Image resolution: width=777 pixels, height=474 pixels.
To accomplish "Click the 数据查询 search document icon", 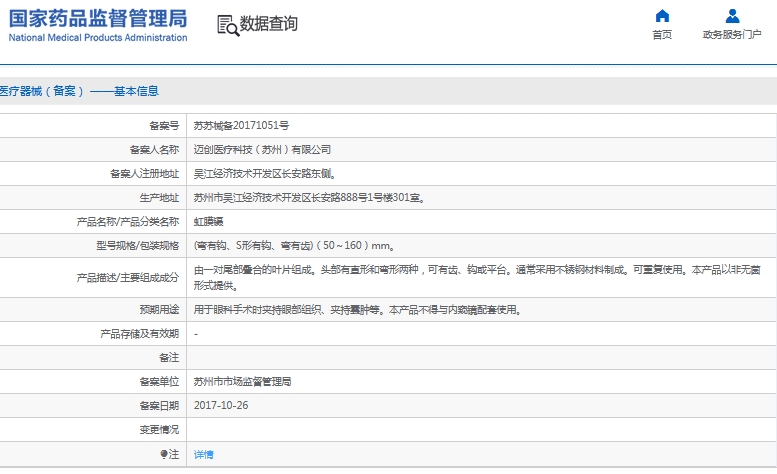I will pyautogui.click(x=228, y=25).
